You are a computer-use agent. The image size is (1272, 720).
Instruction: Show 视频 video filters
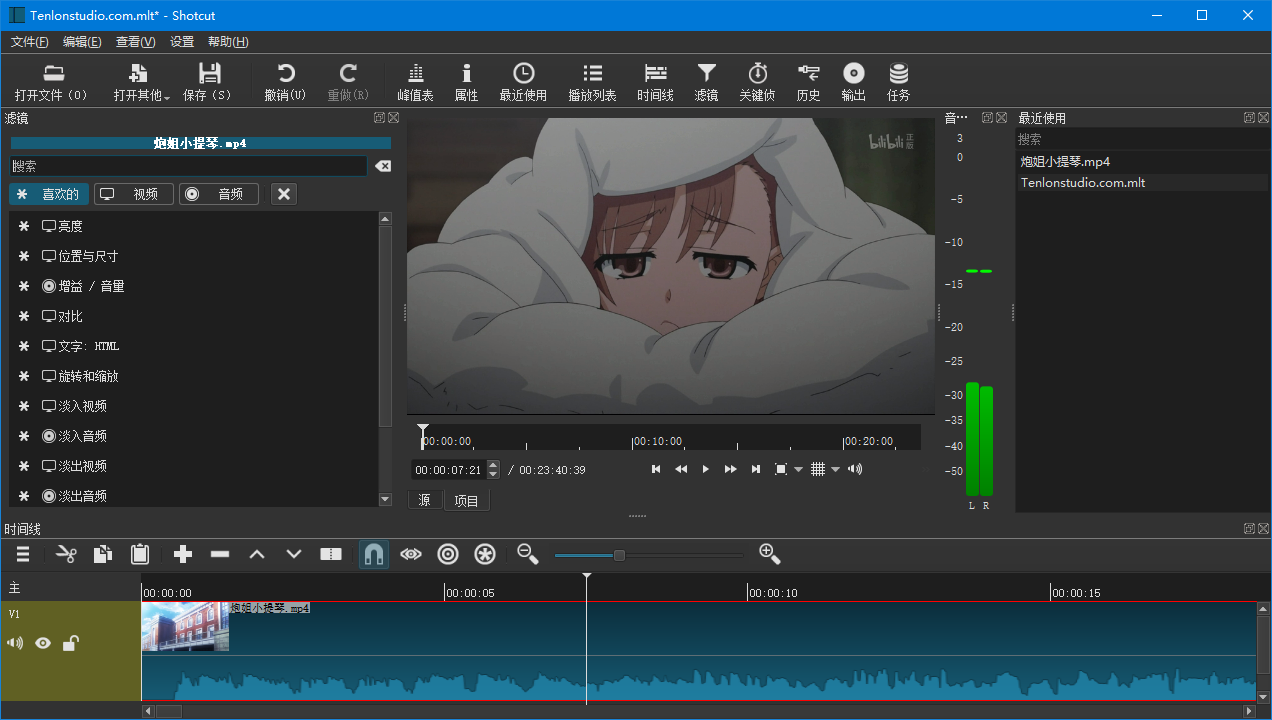pyautogui.click(x=134, y=194)
